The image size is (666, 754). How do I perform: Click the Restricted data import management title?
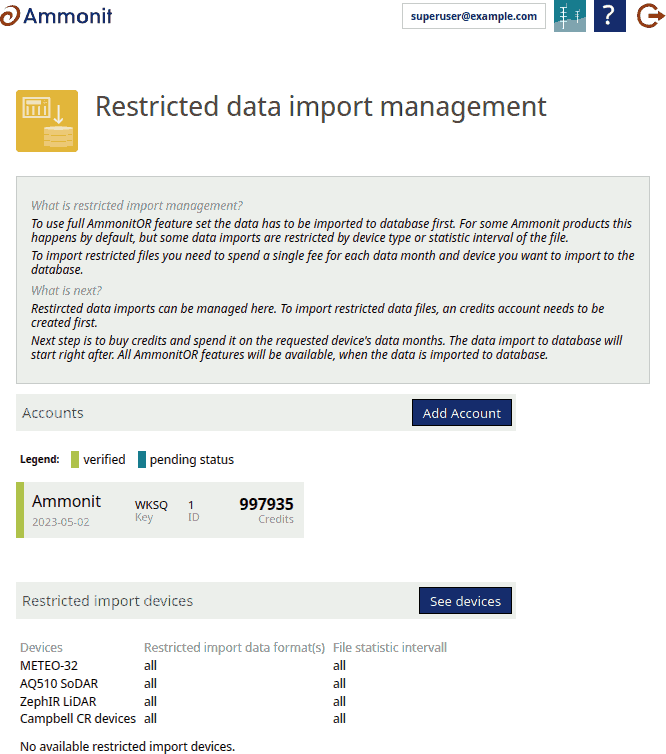[x=321, y=106]
